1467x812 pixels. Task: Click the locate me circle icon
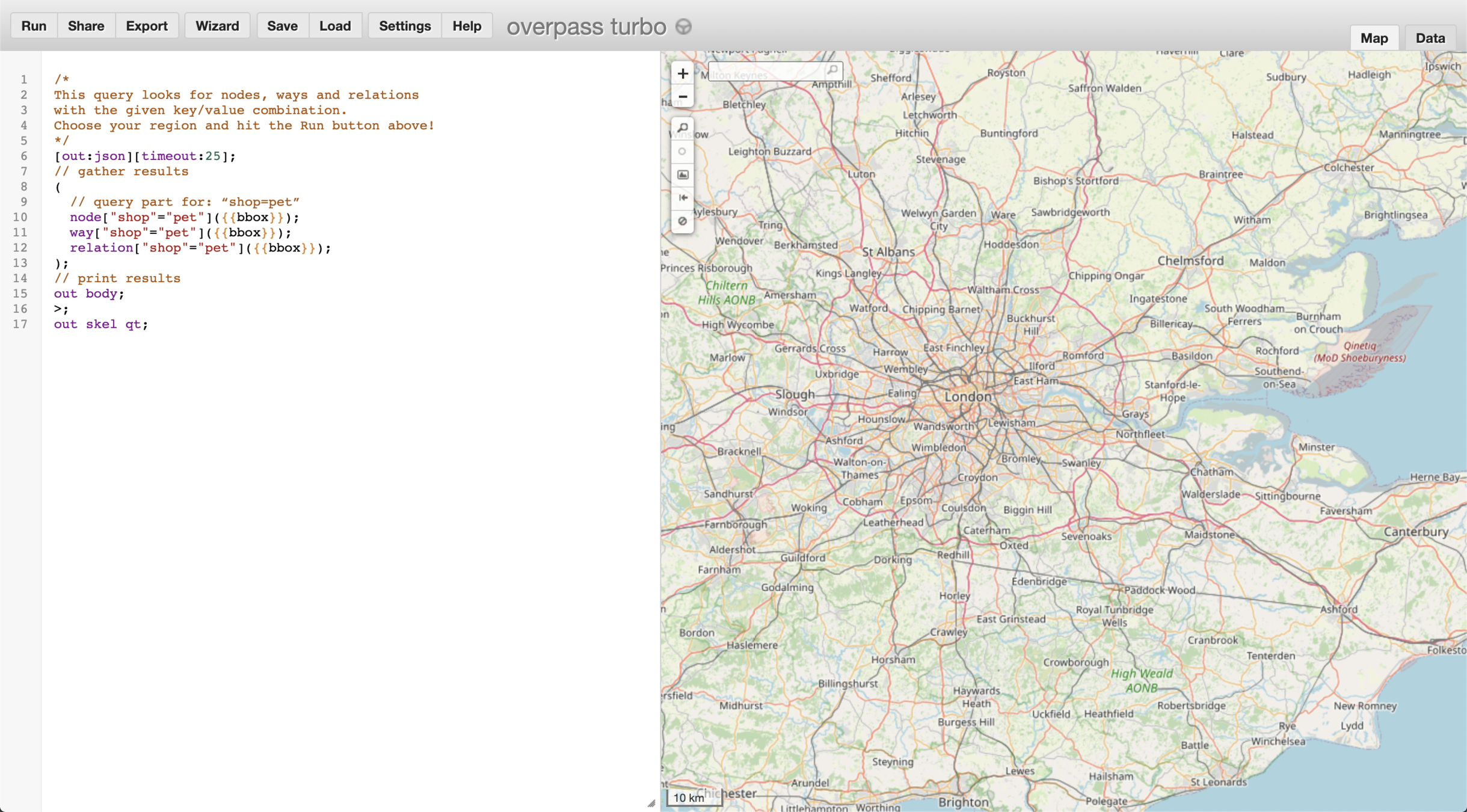682,151
